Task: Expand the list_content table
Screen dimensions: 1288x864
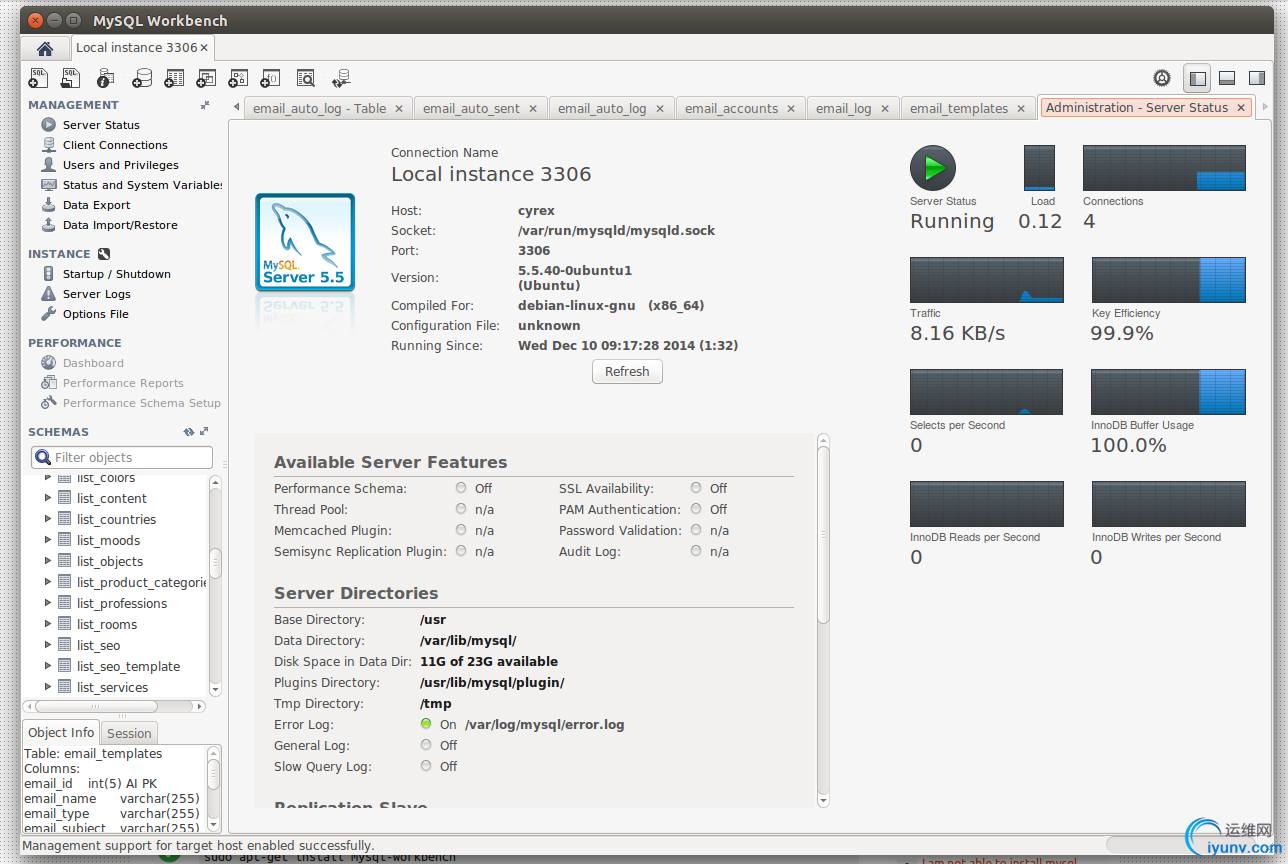Action: (47, 498)
